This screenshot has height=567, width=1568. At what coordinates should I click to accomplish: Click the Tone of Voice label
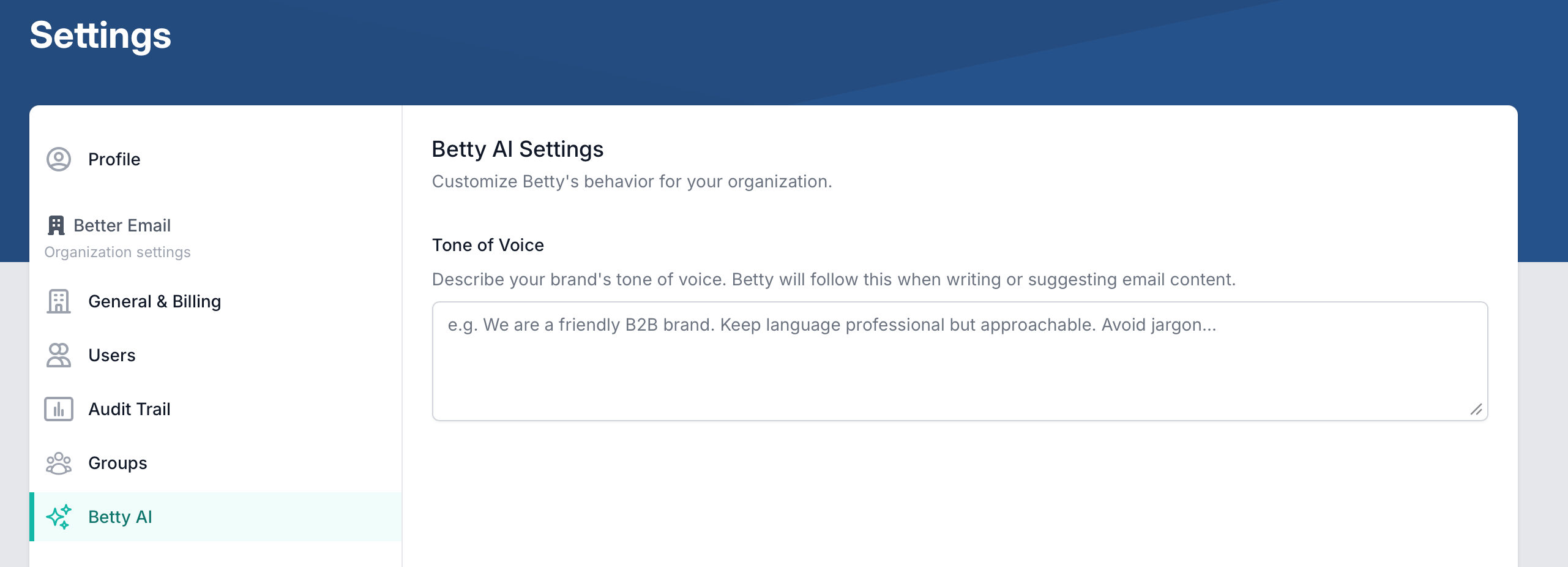pos(488,245)
